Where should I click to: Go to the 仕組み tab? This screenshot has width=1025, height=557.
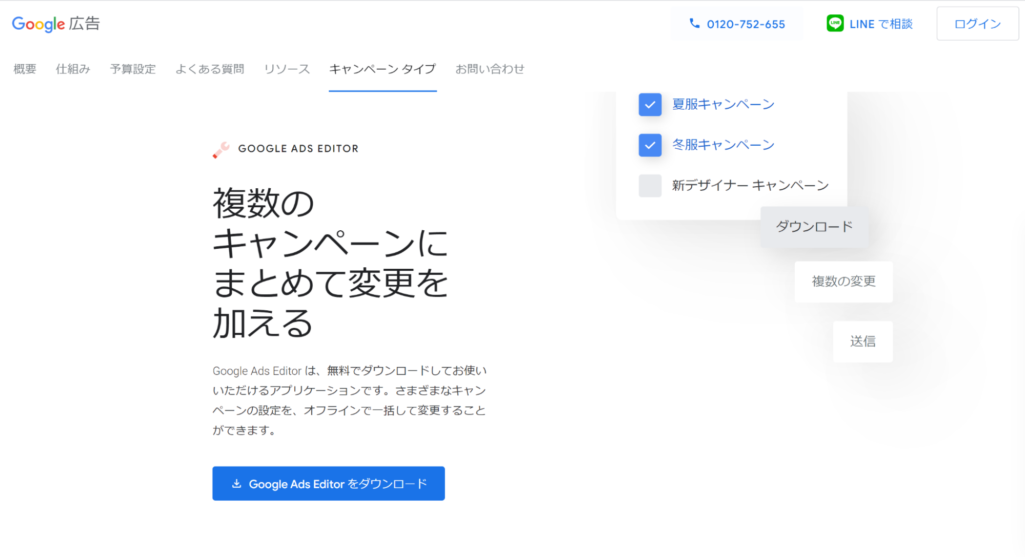[73, 69]
